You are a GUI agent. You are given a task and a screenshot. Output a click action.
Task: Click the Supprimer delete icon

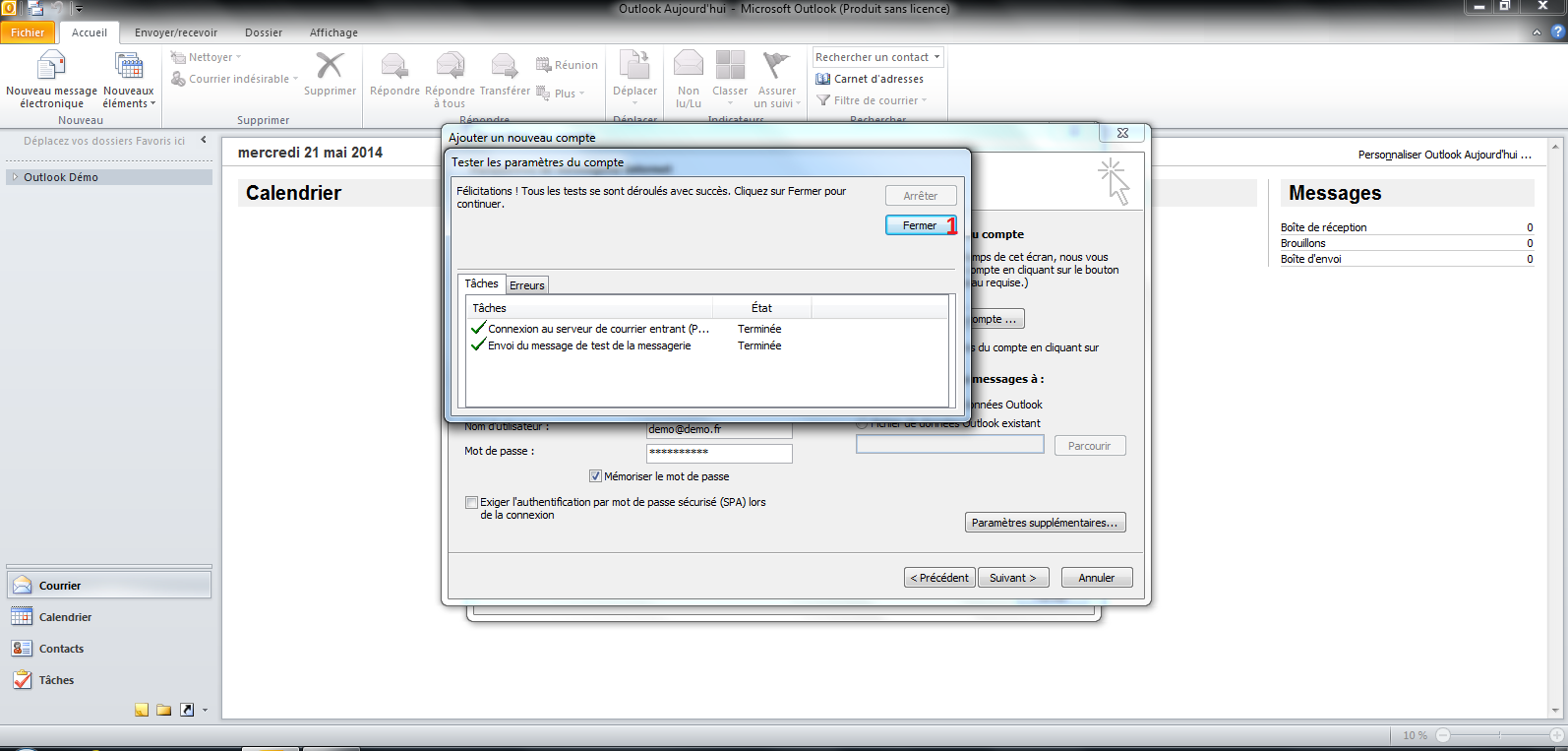(330, 67)
